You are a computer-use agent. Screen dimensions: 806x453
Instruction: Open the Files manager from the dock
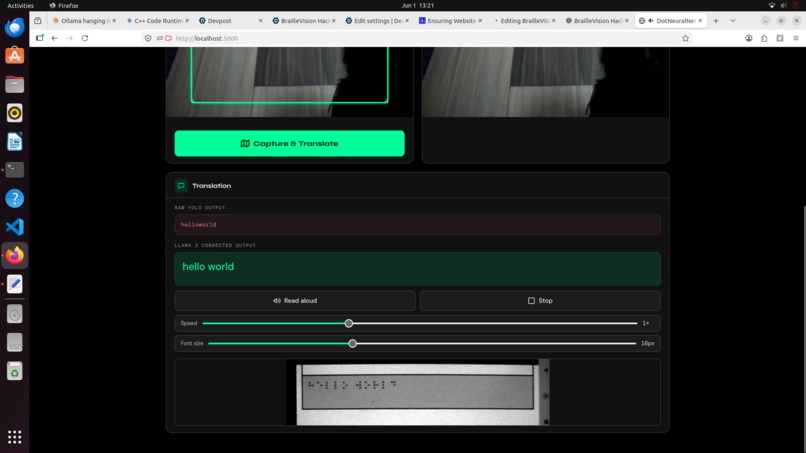[x=14, y=84]
